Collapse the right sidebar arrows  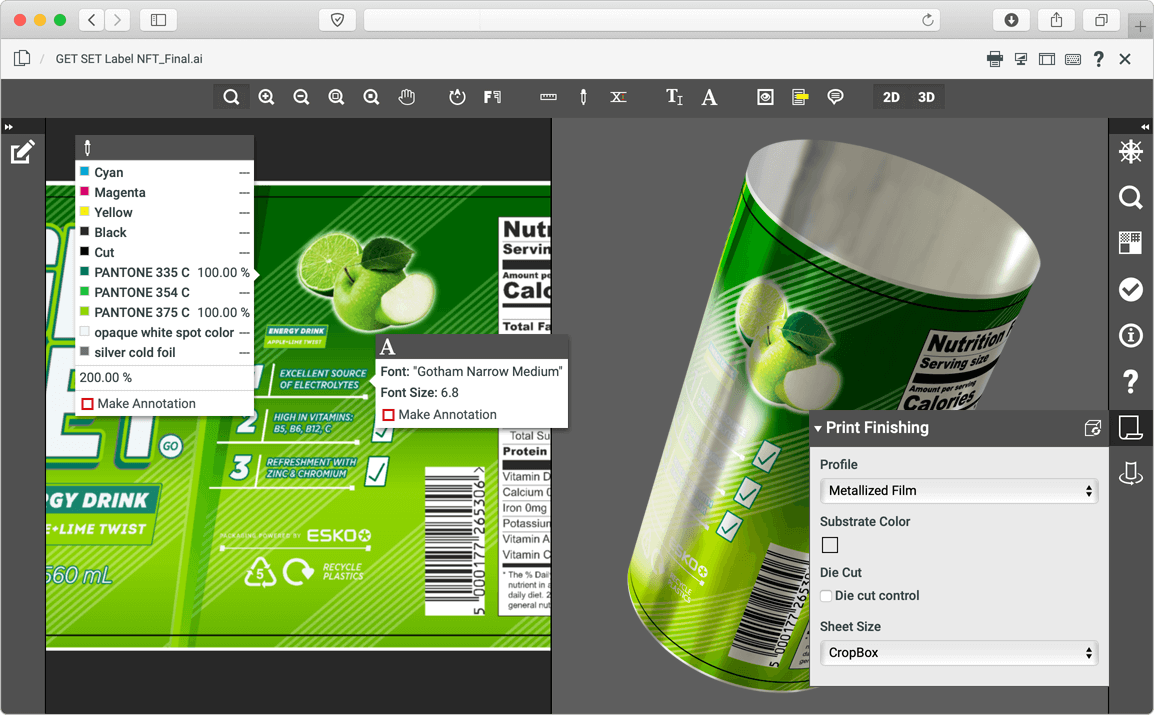[x=1145, y=127]
